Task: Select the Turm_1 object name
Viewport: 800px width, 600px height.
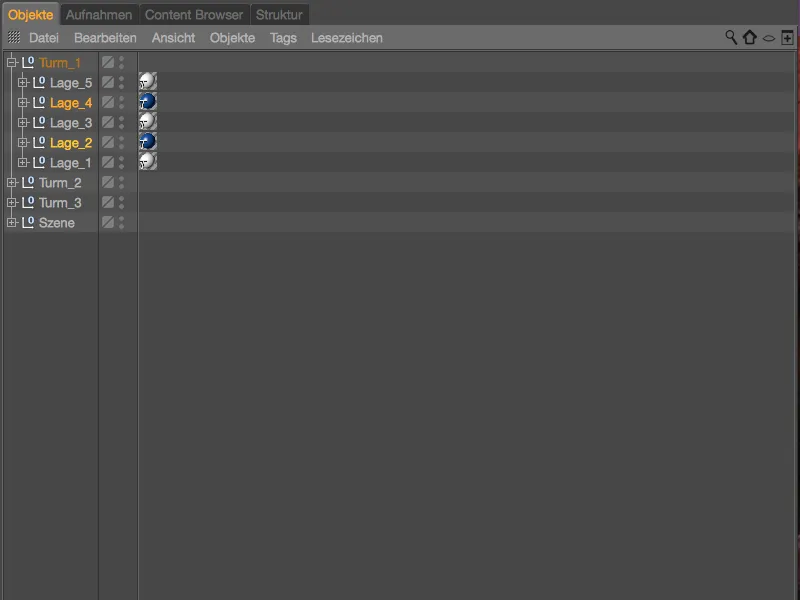Action: tap(60, 63)
